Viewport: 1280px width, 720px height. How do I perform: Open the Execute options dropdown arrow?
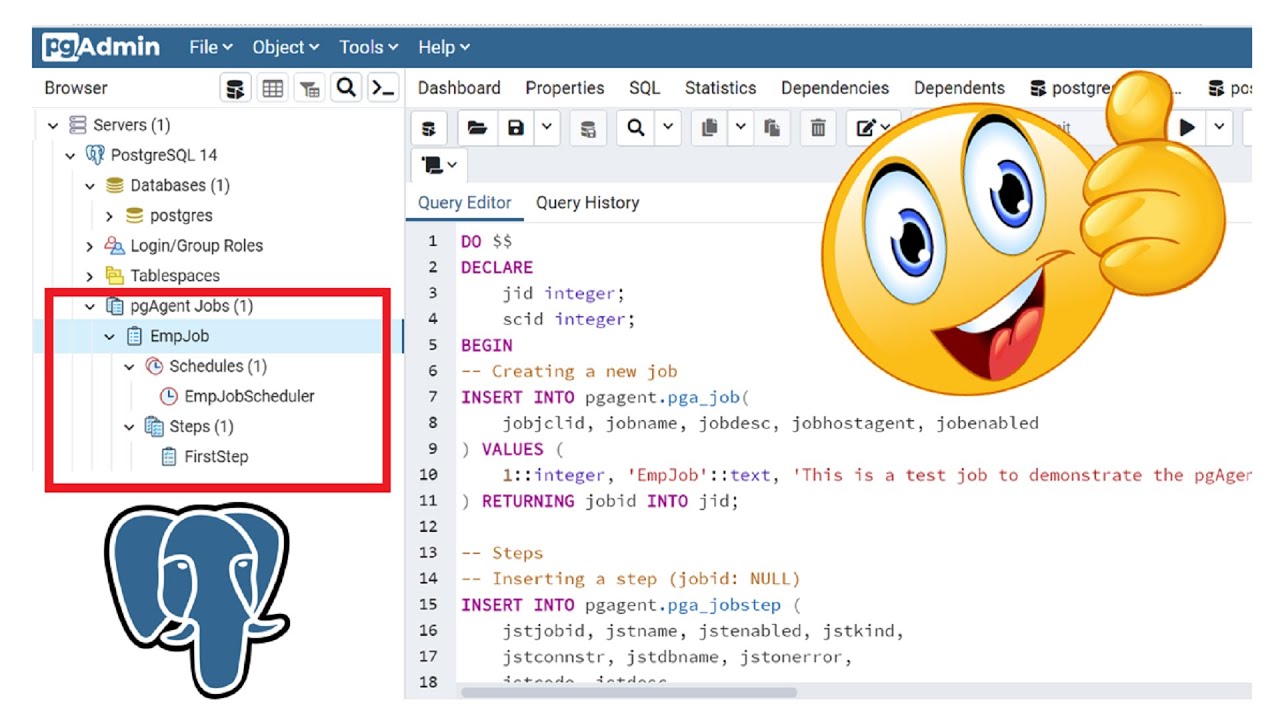1220,128
